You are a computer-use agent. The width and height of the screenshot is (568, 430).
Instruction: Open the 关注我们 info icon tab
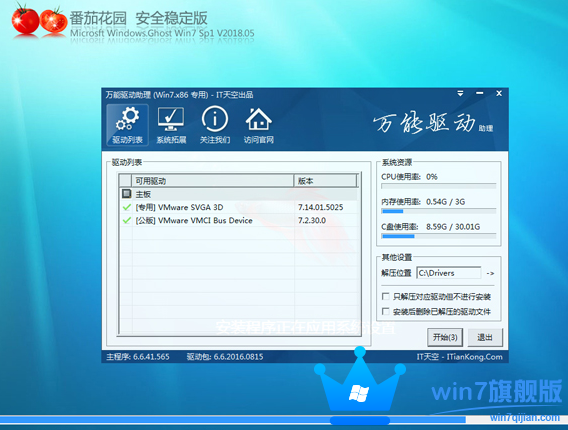pyautogui.click(x=215, y=125)
